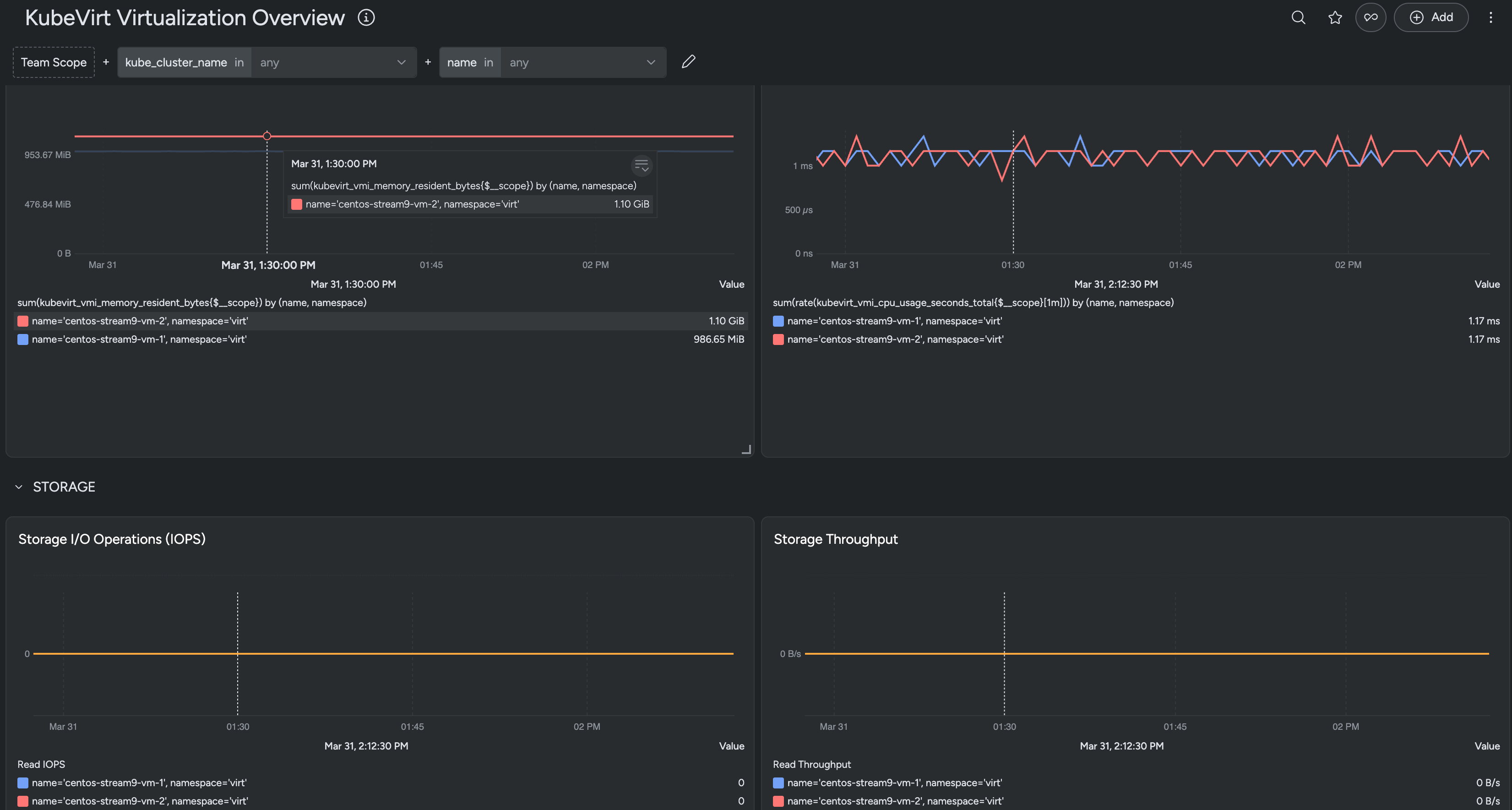
Task: Click the CPU usage query label
Action: click(x=973, y=302)
